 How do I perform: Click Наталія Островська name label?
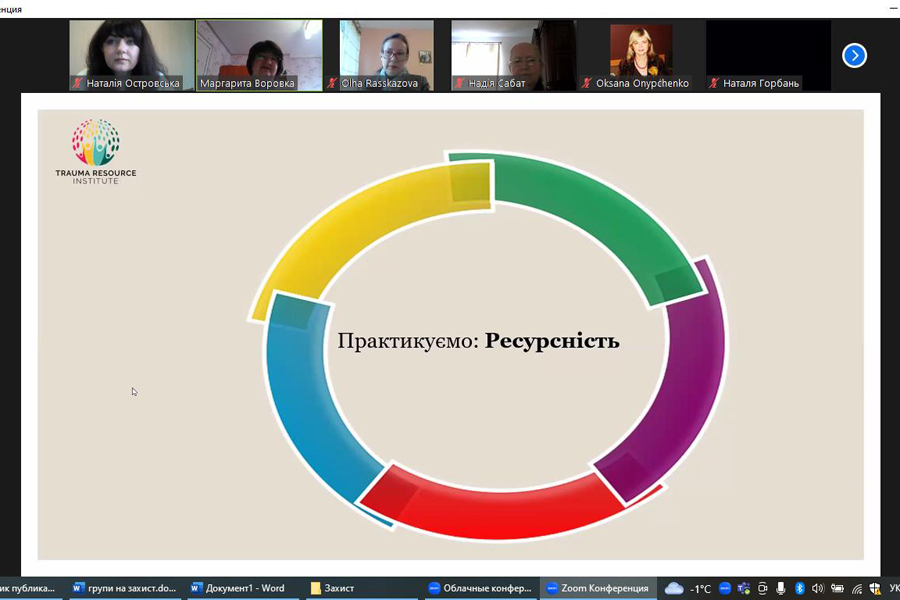(x=133, y=83)
